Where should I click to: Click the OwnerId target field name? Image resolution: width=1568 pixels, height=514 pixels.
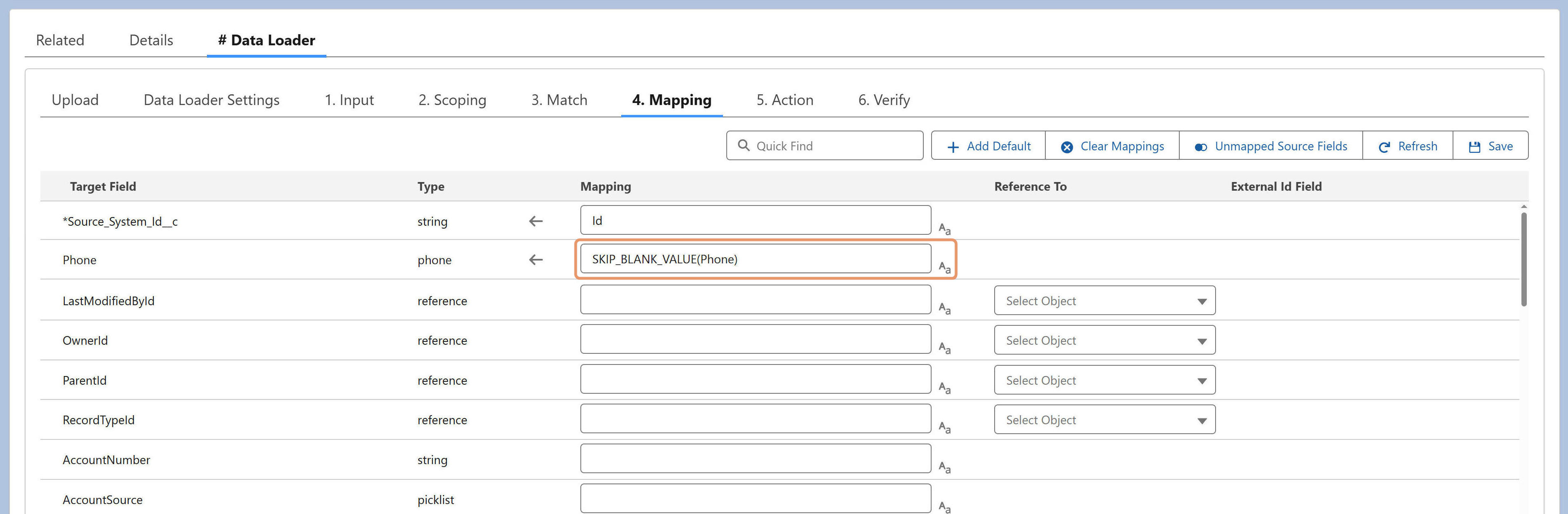[85, 341]
